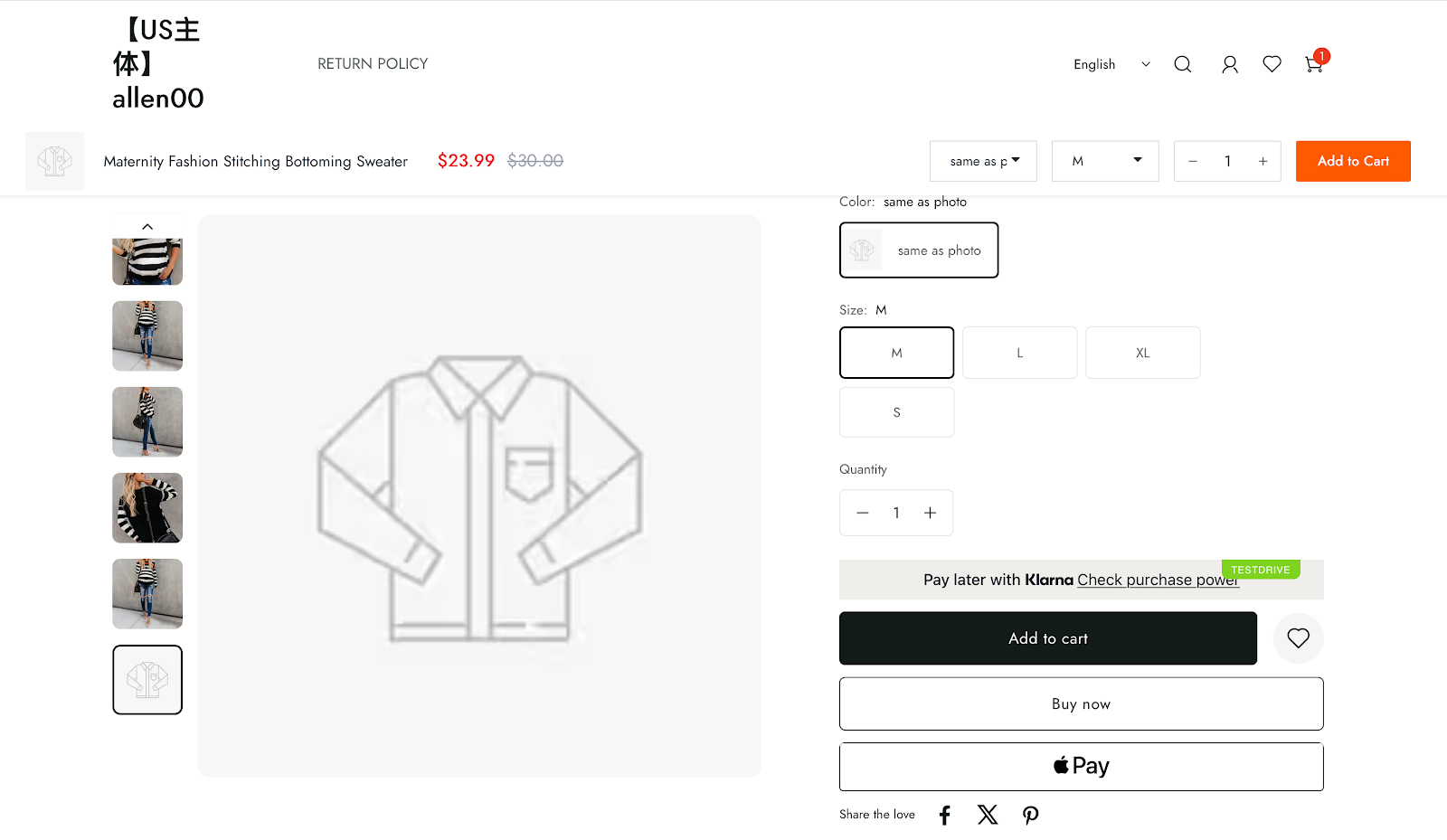1447x840 pixels.
Task: Open the RETURN POLICY menu item
Action: coord(373,64)
